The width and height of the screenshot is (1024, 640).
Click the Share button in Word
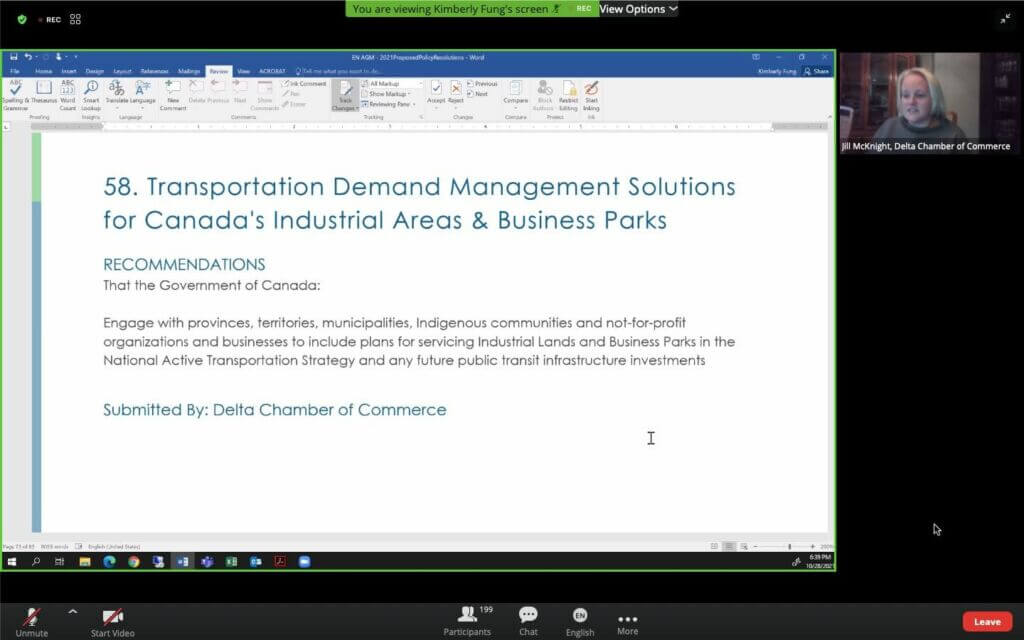[816, 71]
